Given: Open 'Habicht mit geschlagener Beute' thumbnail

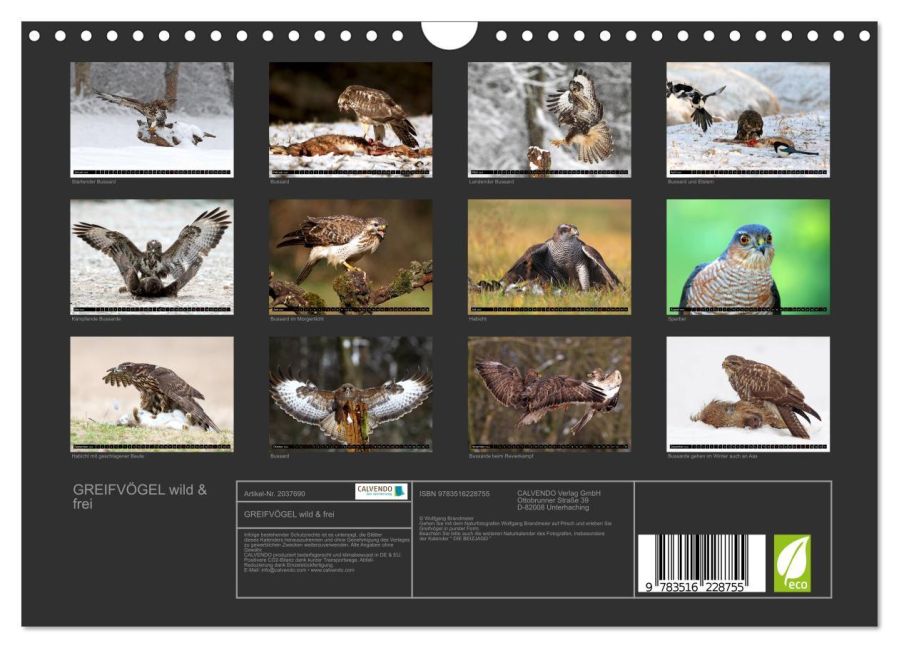Looking at the screenshot, I should tap(152, 393).
